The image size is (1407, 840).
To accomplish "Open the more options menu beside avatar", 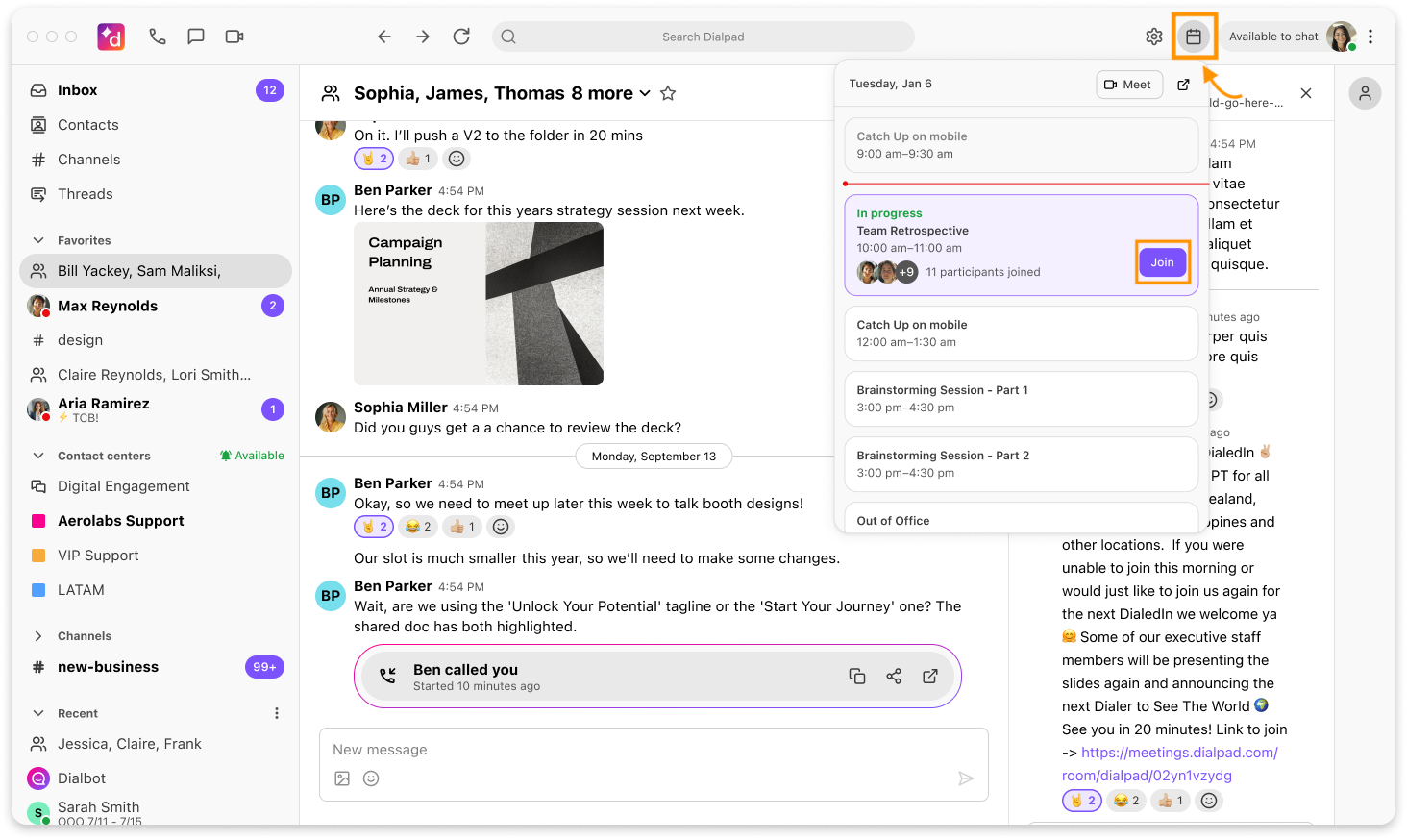I will (x=1370, y=37).
